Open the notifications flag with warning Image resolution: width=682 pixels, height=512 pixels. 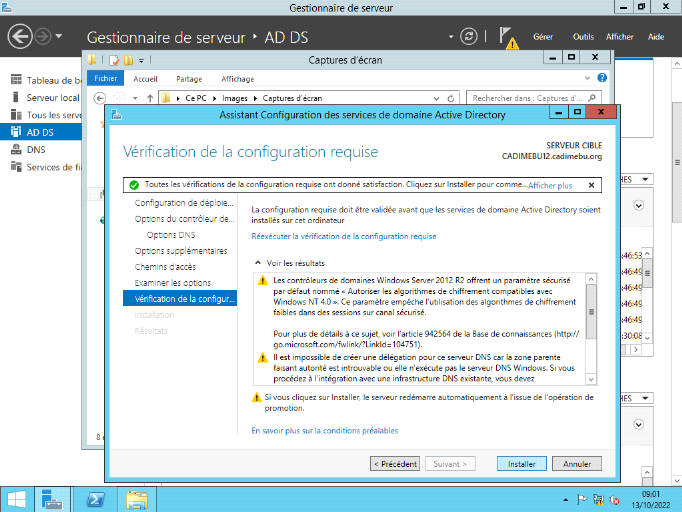click(x=508, y=37)
